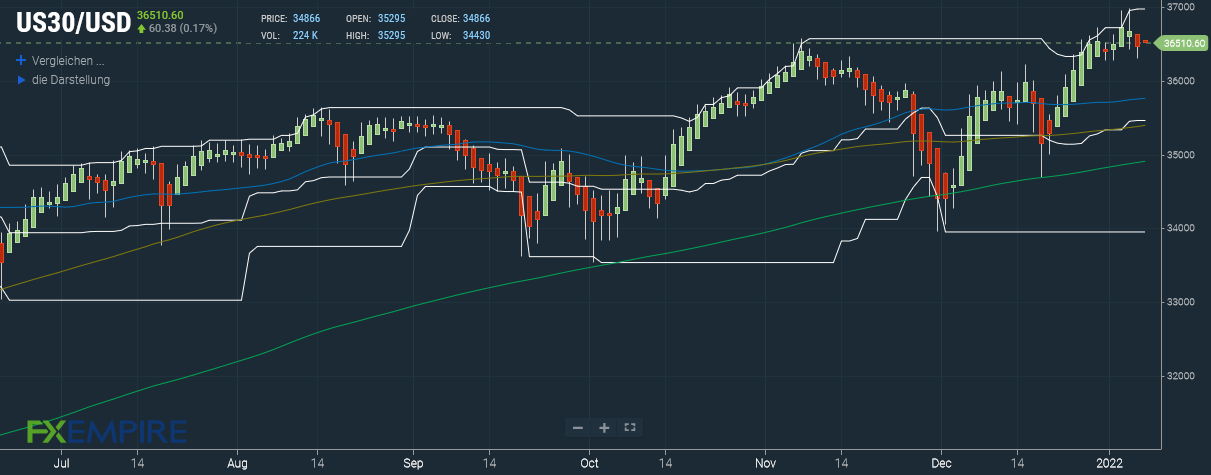Click the 'Dec' time axis label
The height and width of the screenshot is (475, 1211).
pyautogui.click(x=940, y=464)
